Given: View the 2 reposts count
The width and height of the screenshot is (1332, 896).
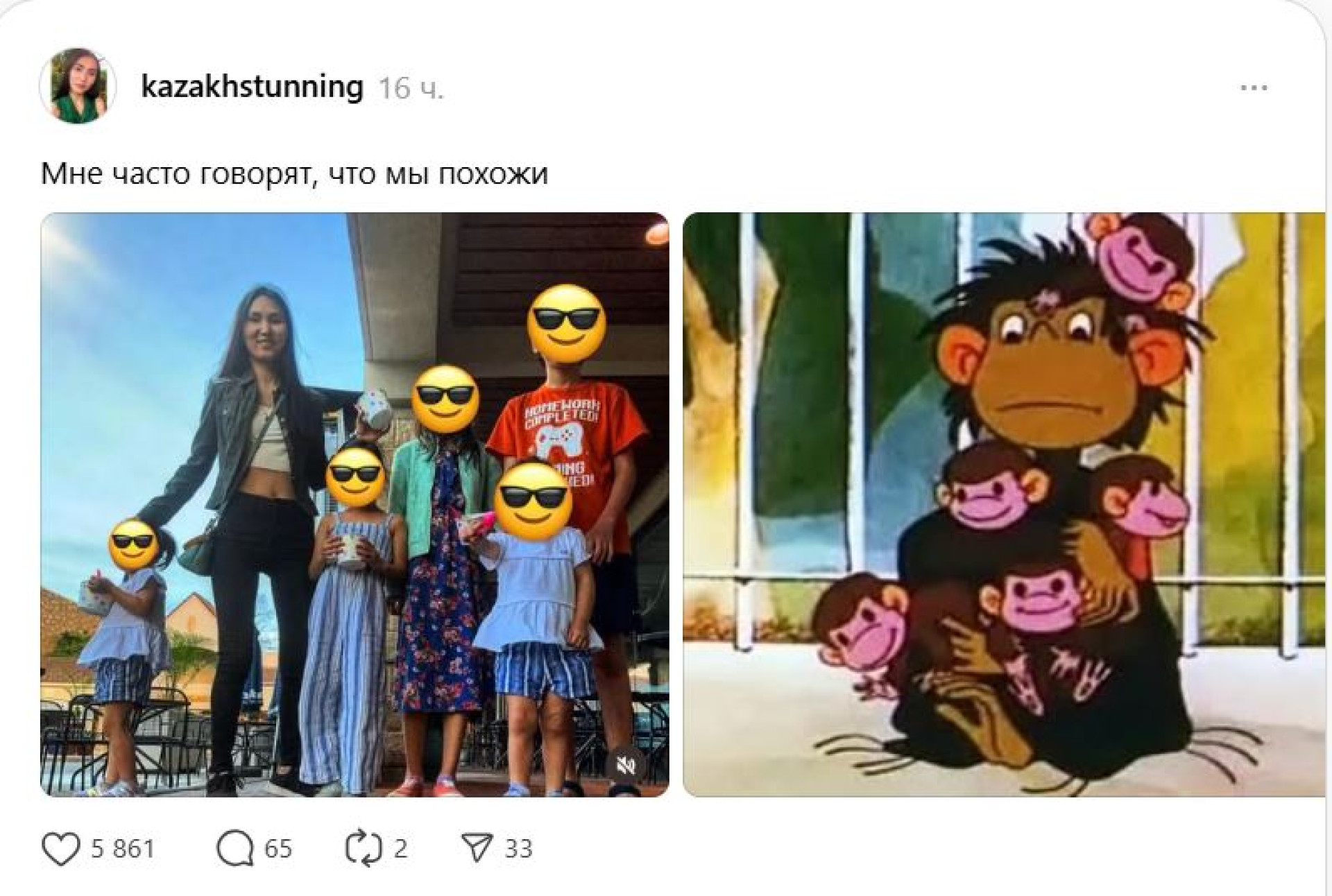Looking at the screenshot, I should tap(400, 849).
